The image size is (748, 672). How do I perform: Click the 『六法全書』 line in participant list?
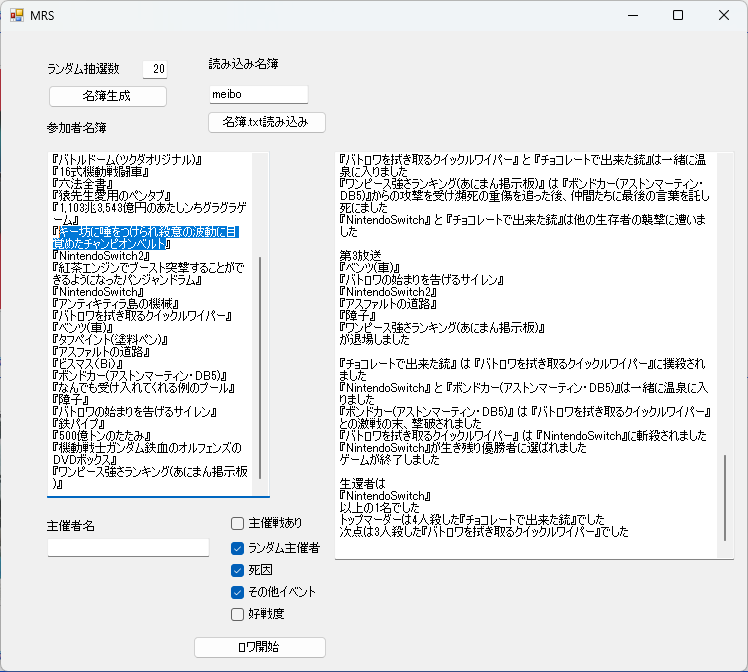coord(88,183)
